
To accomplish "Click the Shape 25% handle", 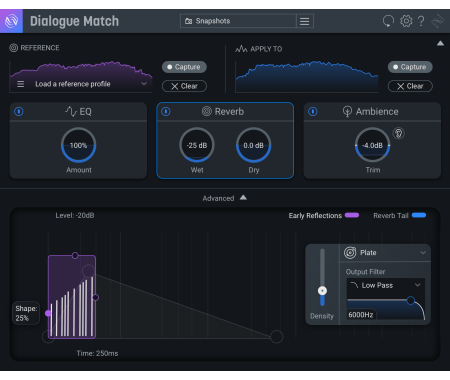I will pyautogui.click(x=48, y=313).
